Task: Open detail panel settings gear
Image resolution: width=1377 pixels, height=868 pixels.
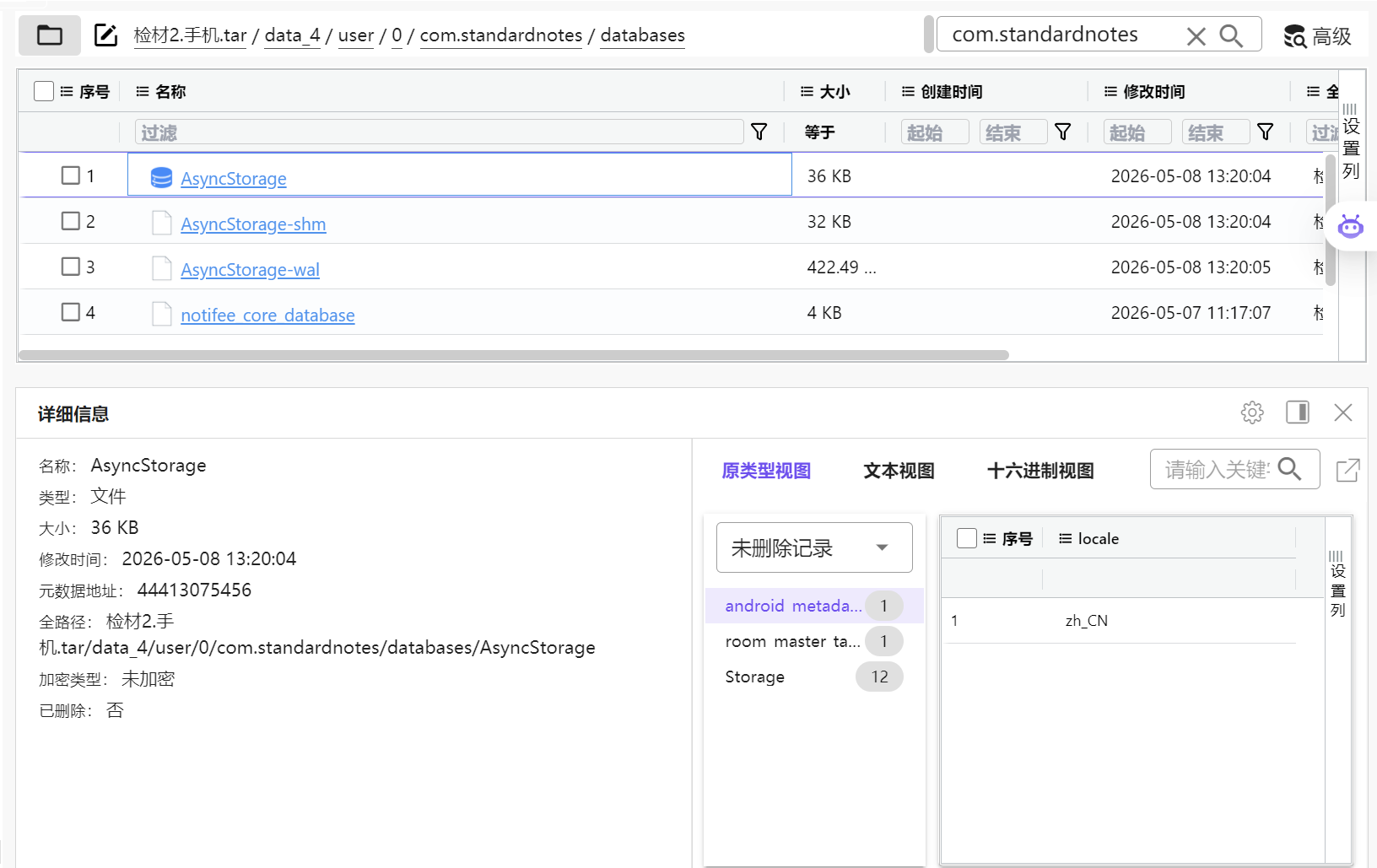Action: coord(1252,412)
